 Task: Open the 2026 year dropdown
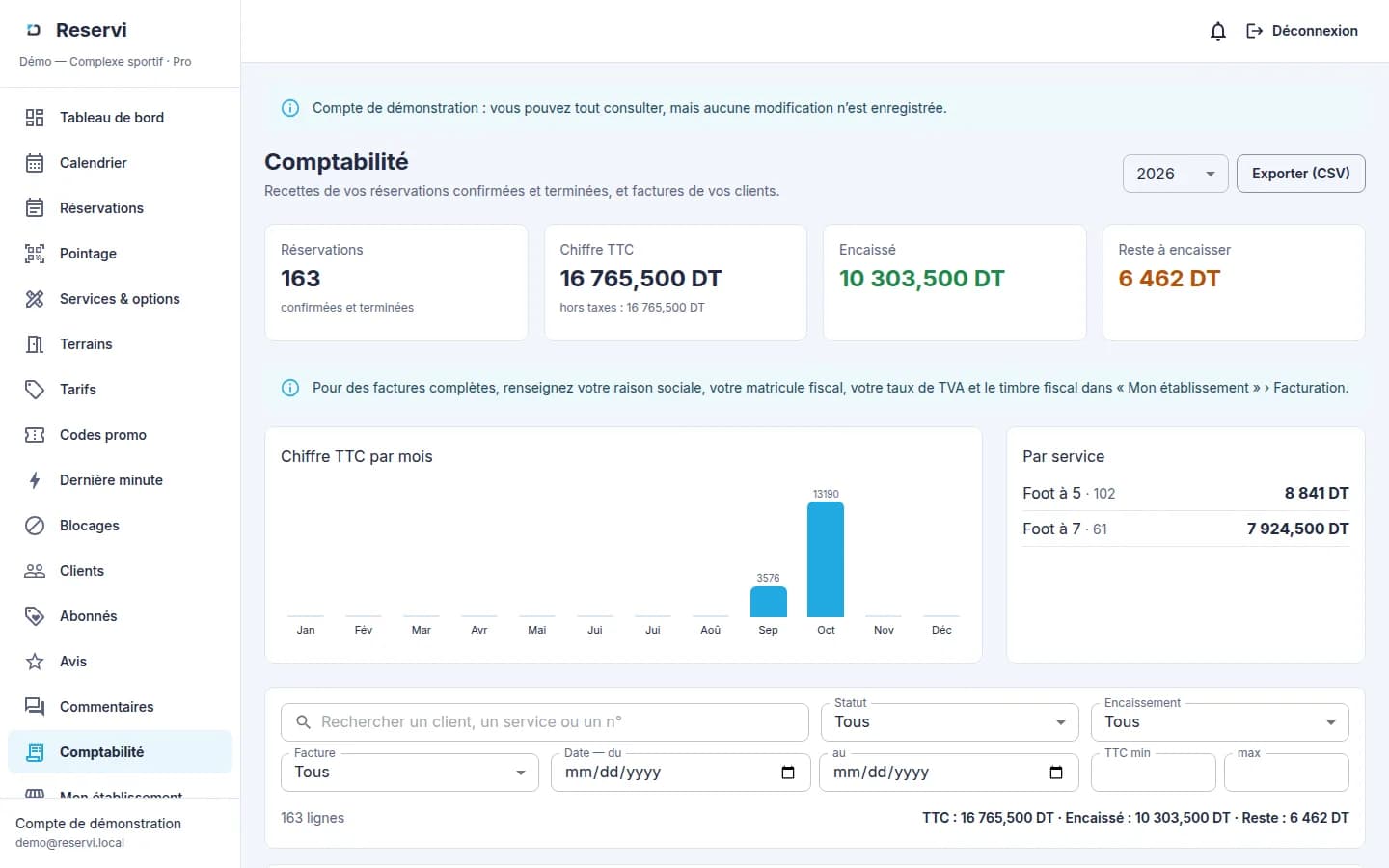click(1175, 174)
